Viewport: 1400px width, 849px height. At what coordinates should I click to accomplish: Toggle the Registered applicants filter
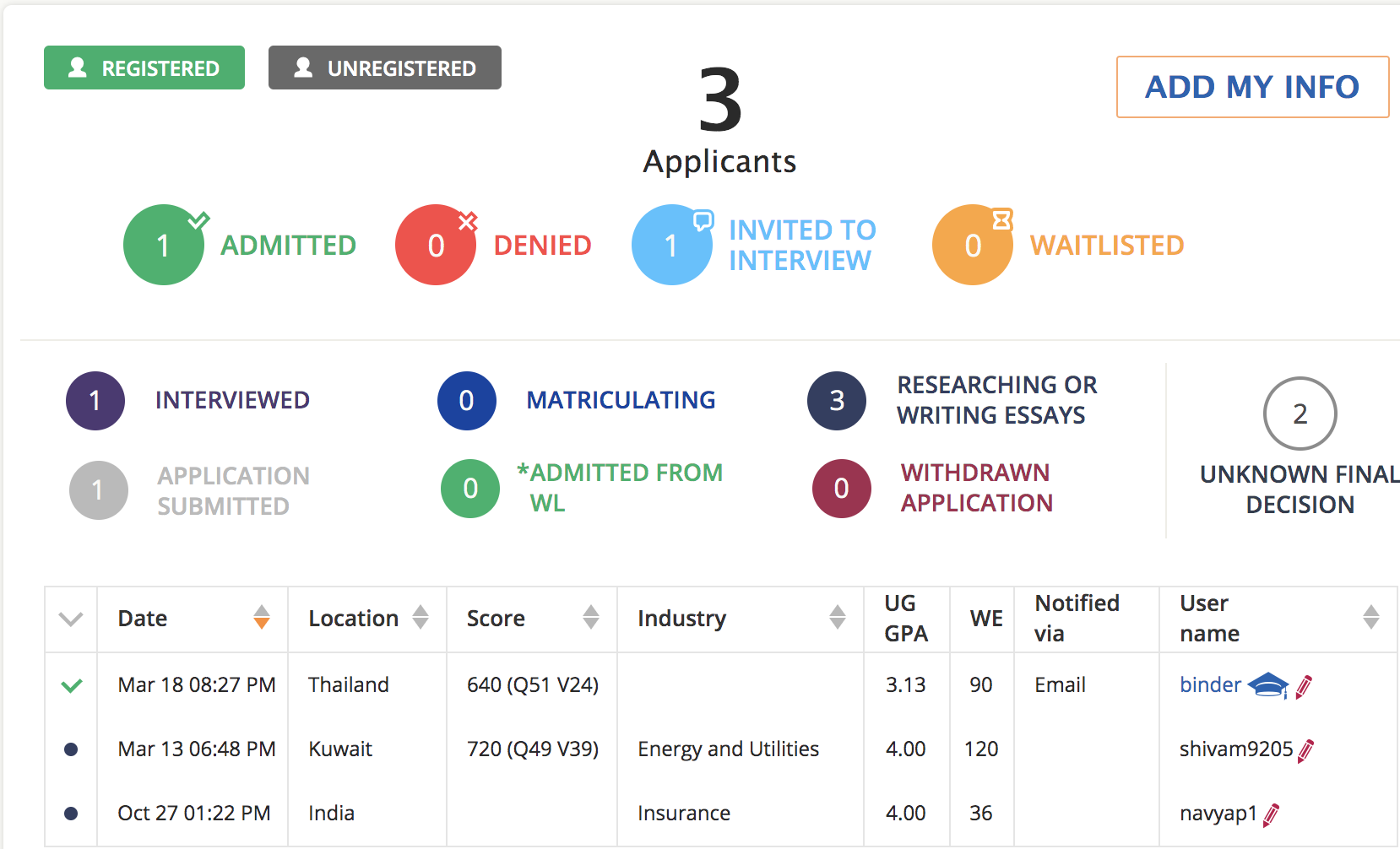(x=144, y=68)
